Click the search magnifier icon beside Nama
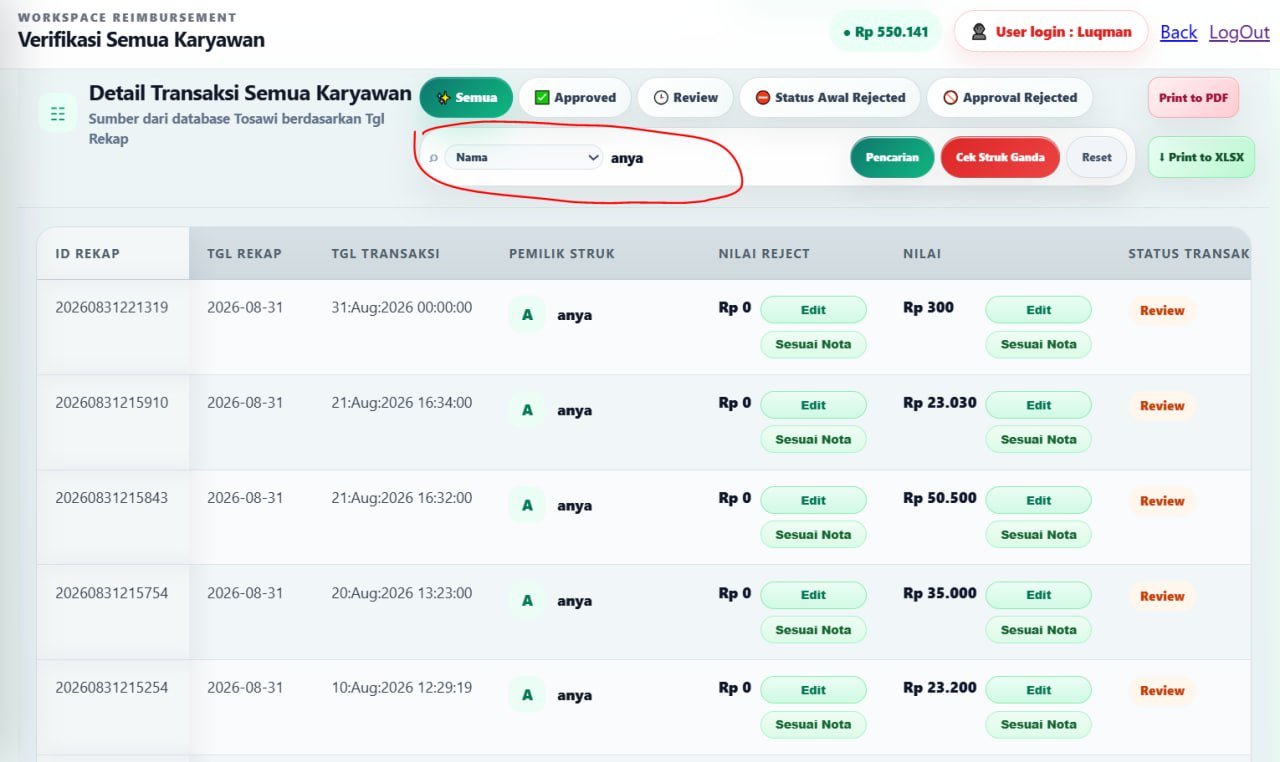Screen dimensions: 1280x762 pyautogui.click(x=433, y=158)
